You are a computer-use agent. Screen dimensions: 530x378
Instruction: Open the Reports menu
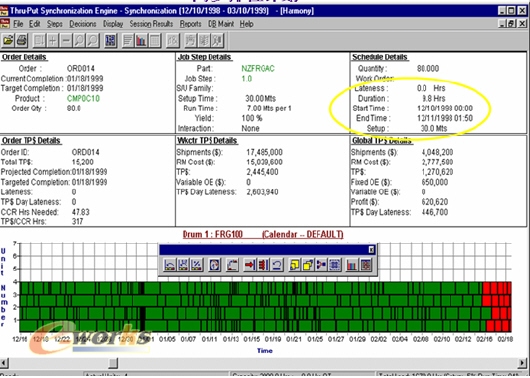[x=190, y=24]
